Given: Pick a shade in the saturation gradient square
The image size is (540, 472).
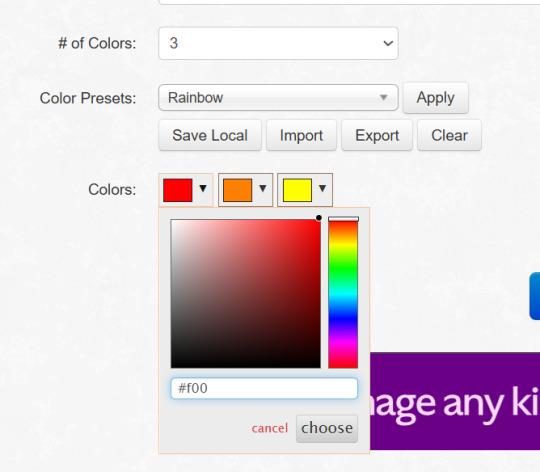Looking at the screenshot, I should [246, 294].
